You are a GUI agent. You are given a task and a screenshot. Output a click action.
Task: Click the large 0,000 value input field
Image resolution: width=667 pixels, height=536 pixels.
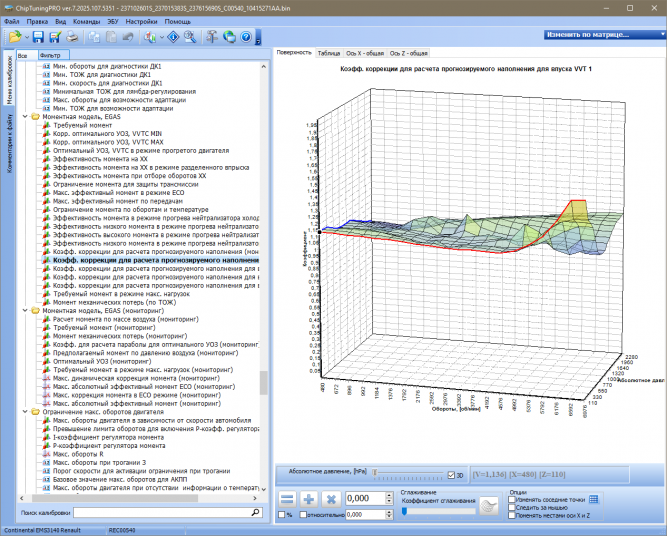[x=366, y=498]
